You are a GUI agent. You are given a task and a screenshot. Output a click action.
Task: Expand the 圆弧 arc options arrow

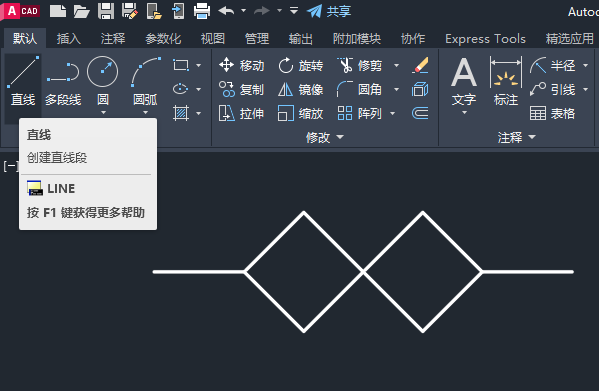[145, 113]
